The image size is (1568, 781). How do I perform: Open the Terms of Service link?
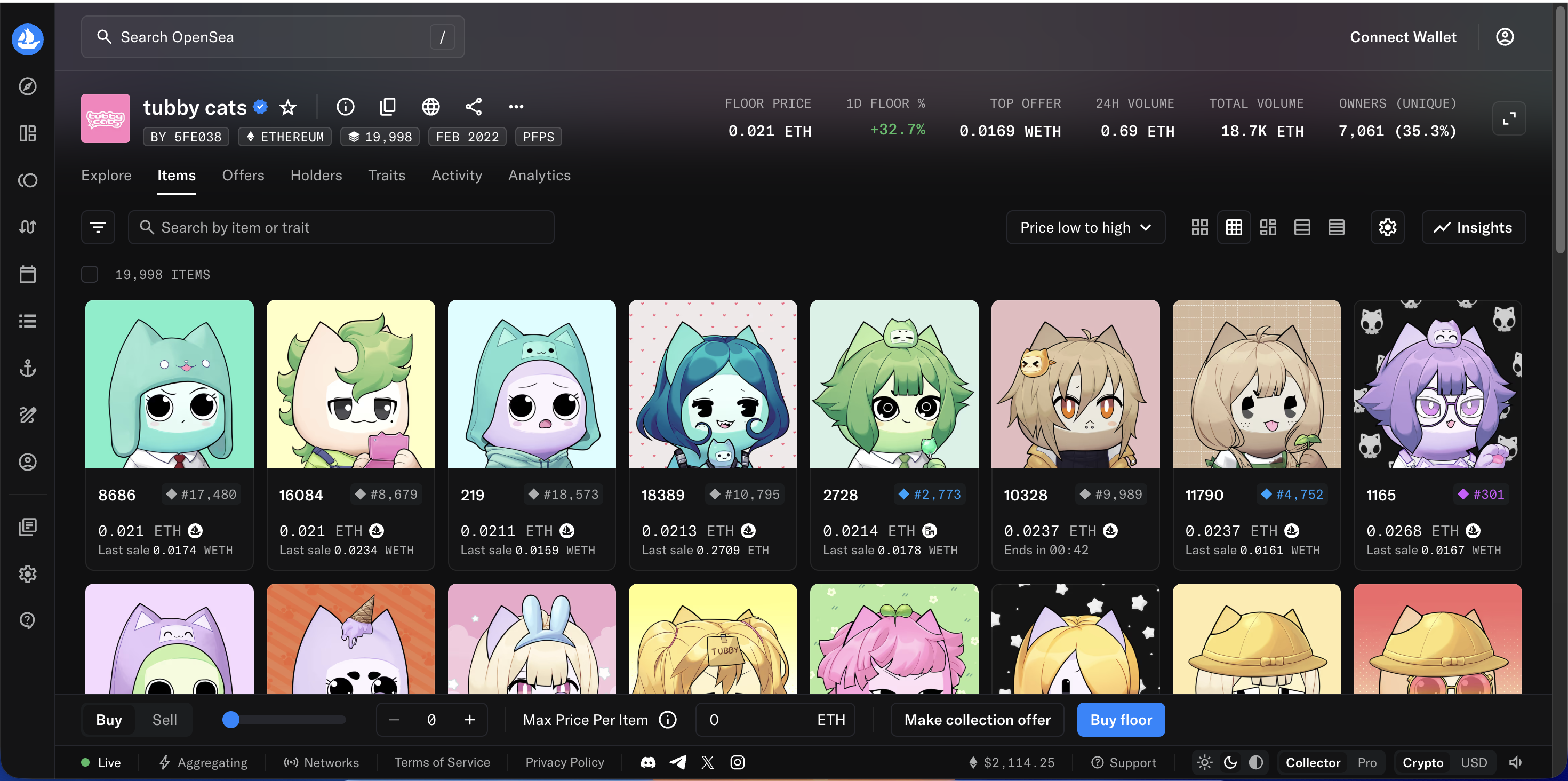pyautogui.click(x=442, y=762)
